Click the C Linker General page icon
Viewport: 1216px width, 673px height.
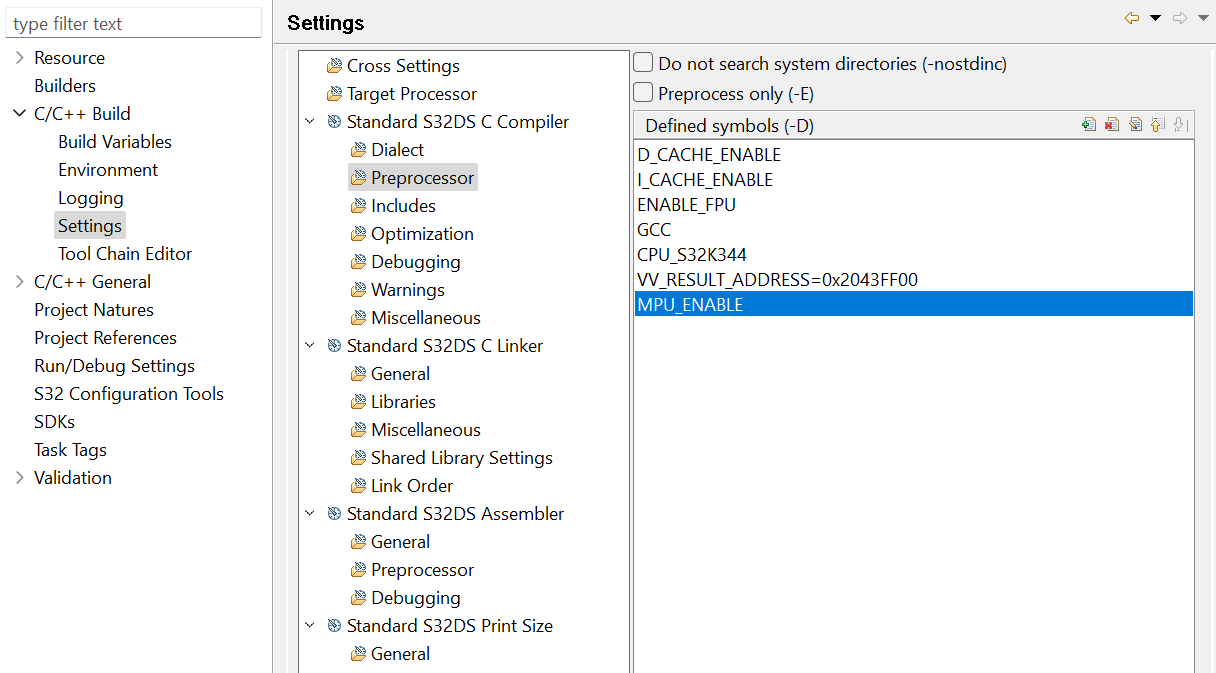pos(358,374)
